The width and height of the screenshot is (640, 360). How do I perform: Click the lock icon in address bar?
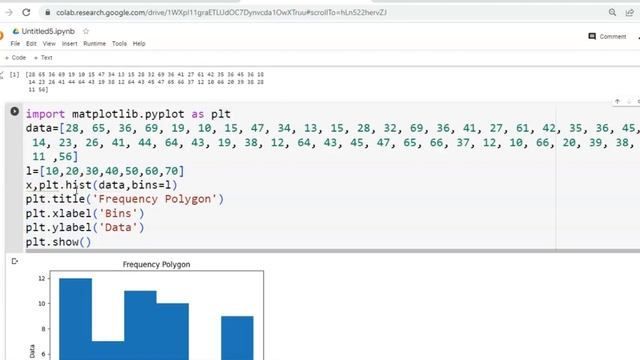(48, 13)
